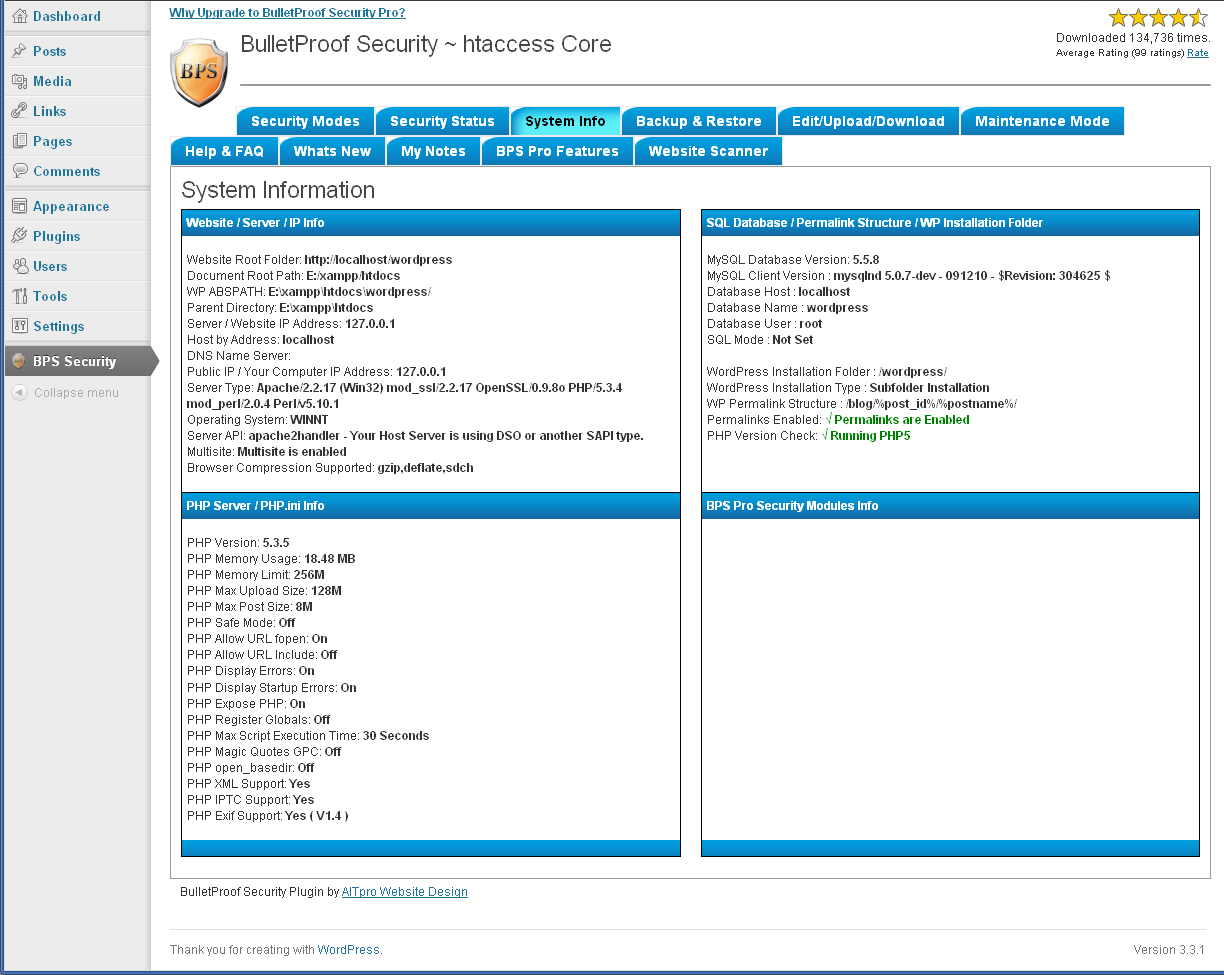Switch to the Whats New tab
Screen dimensions: 1224x975
click(x=332, y=151)
